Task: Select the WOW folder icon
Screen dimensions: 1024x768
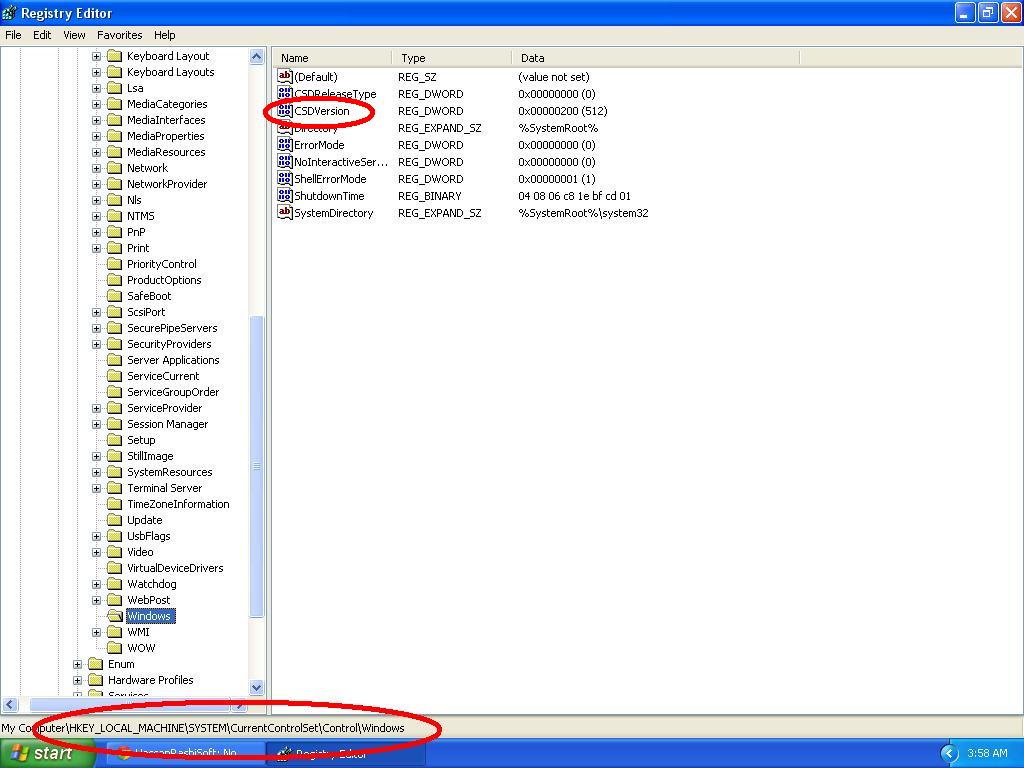Action: pos(114,648)
